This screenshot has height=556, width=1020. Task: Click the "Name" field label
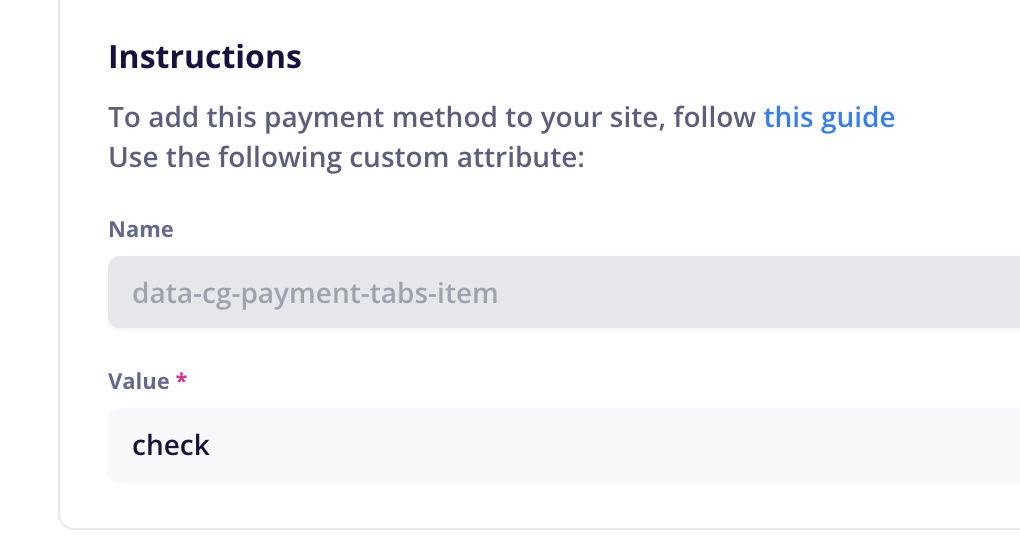tap(141, 230)
